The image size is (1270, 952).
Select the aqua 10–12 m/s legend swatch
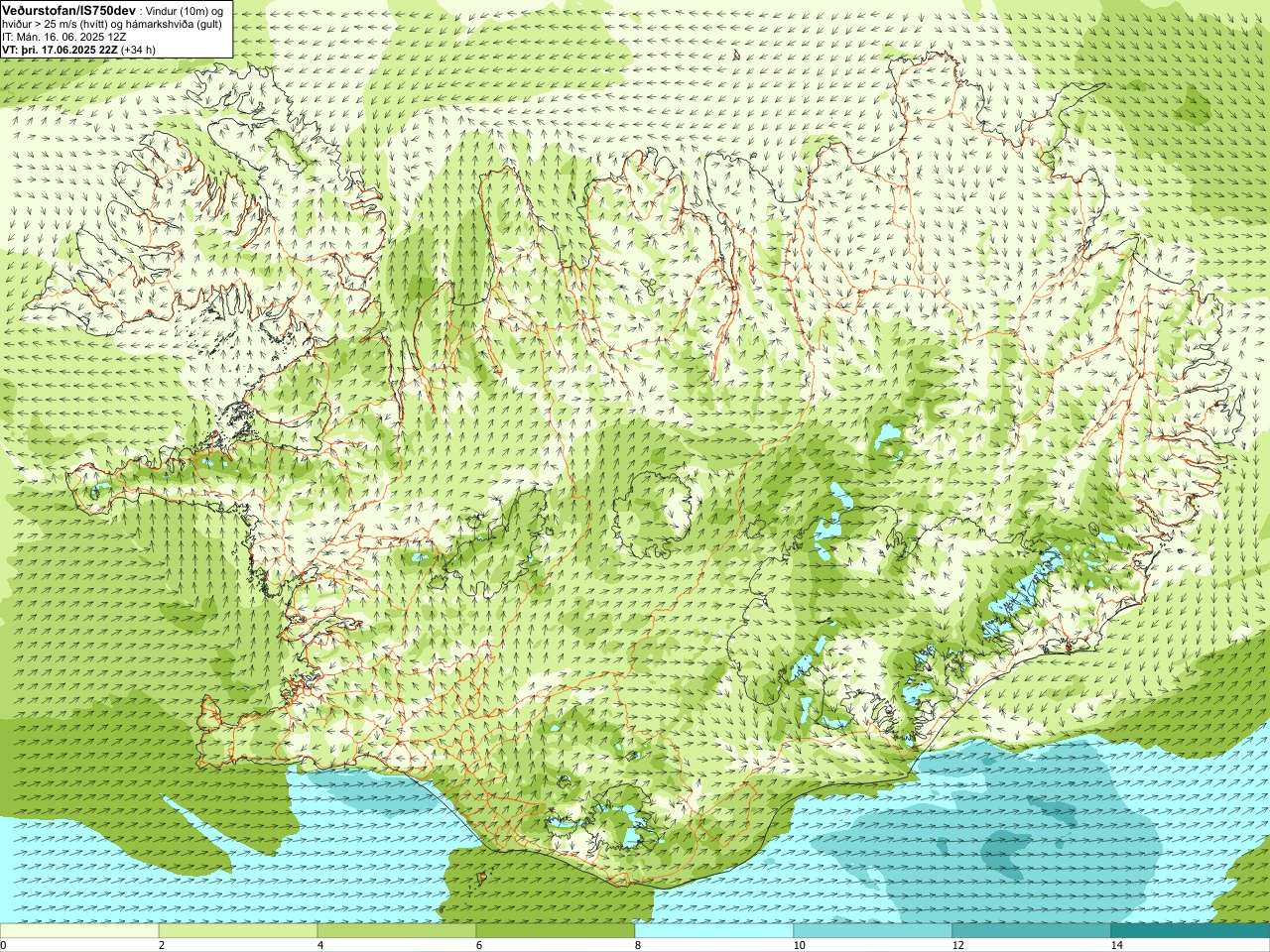tap(873, 931)
